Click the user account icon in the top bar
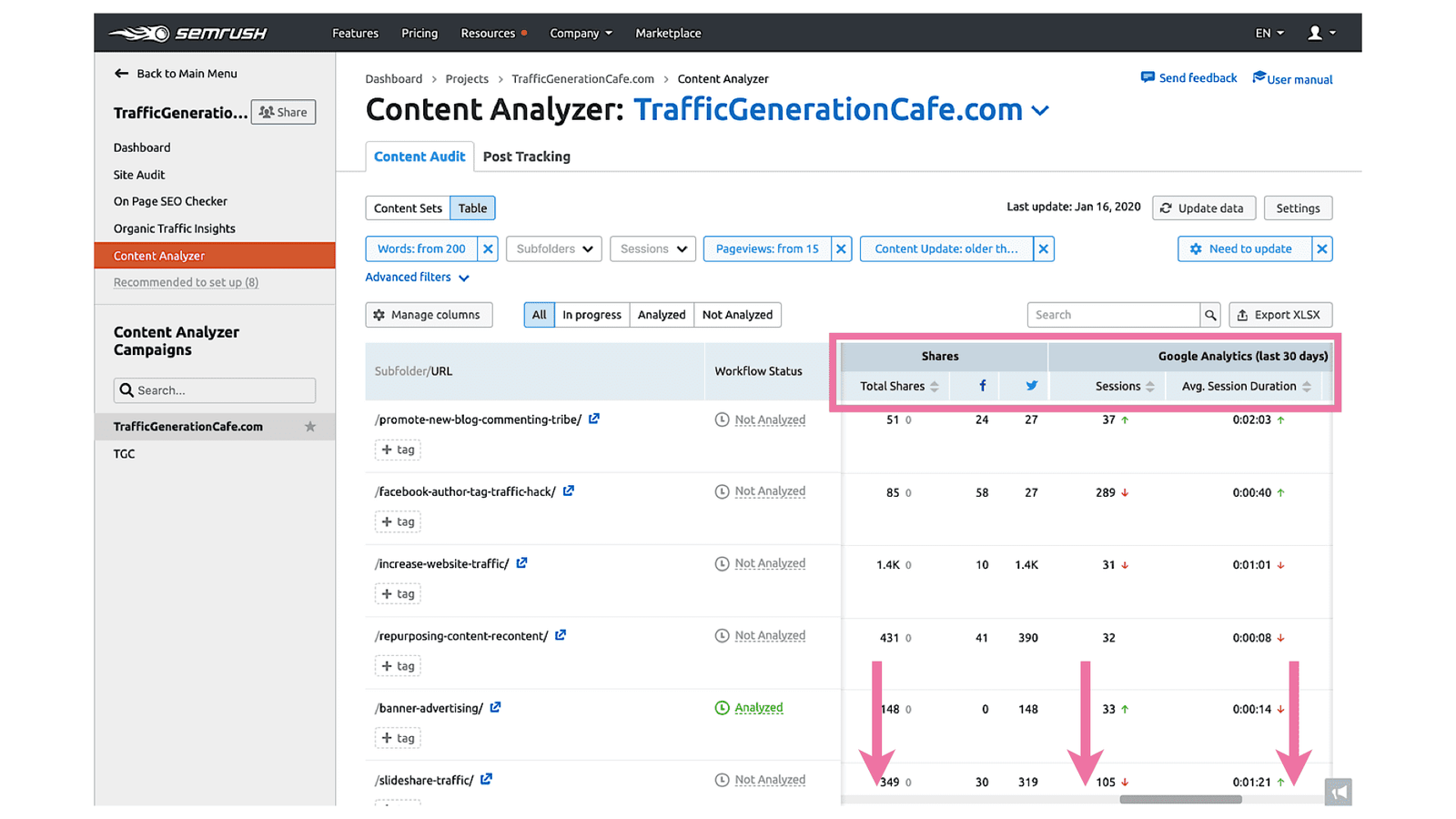The image size is (1456, 819). 1315,33
